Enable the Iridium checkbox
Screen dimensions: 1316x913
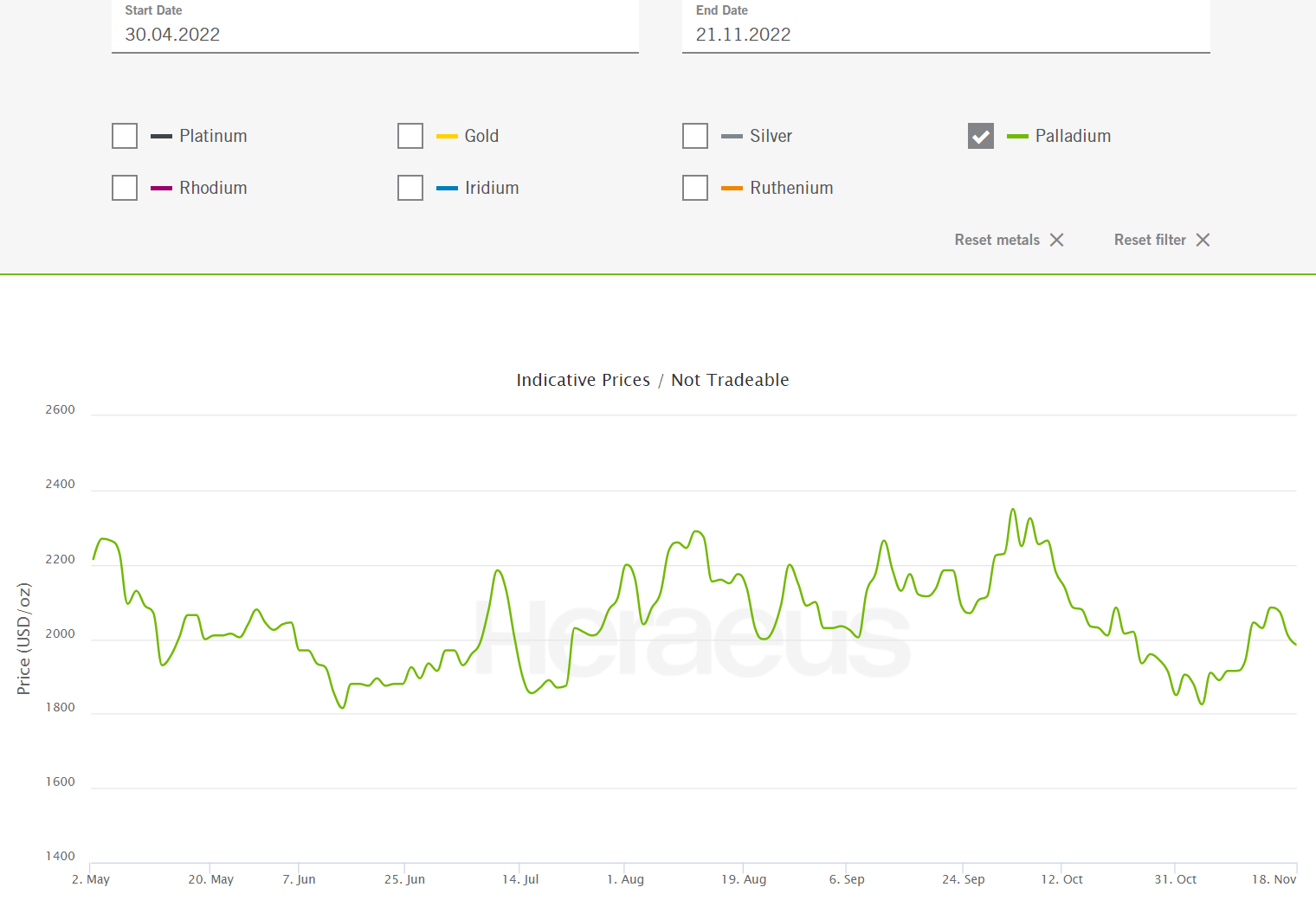click(x=410, y=188)
